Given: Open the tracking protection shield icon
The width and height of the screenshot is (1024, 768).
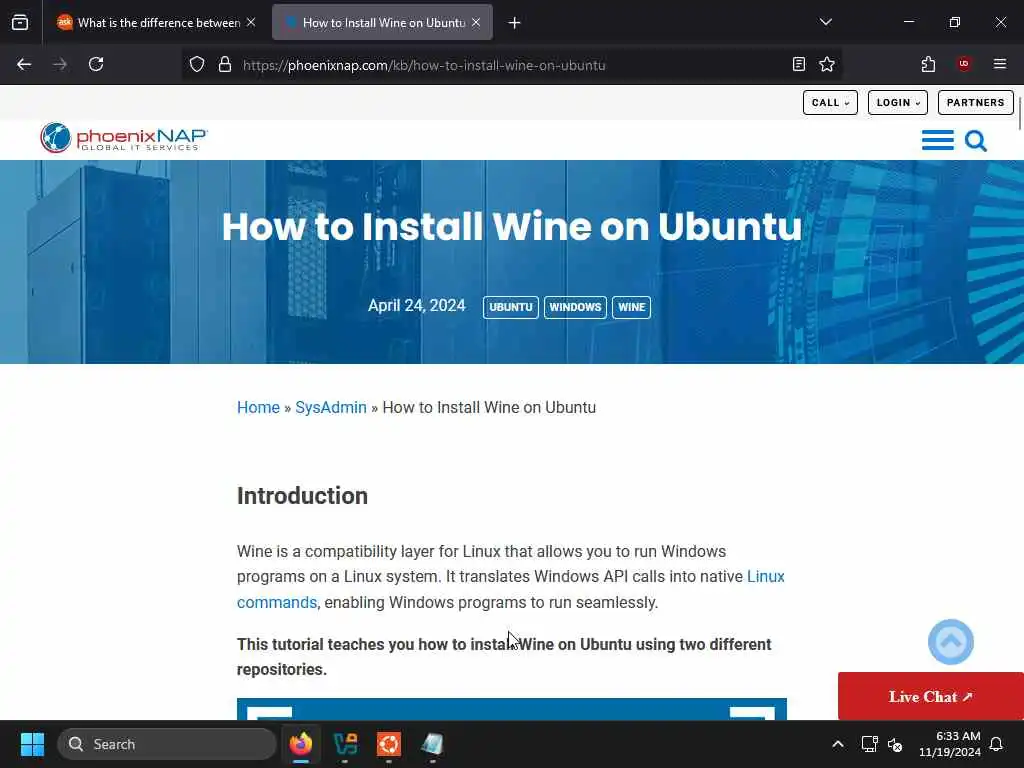Looking at the screenshot, I should pos(197,65).
